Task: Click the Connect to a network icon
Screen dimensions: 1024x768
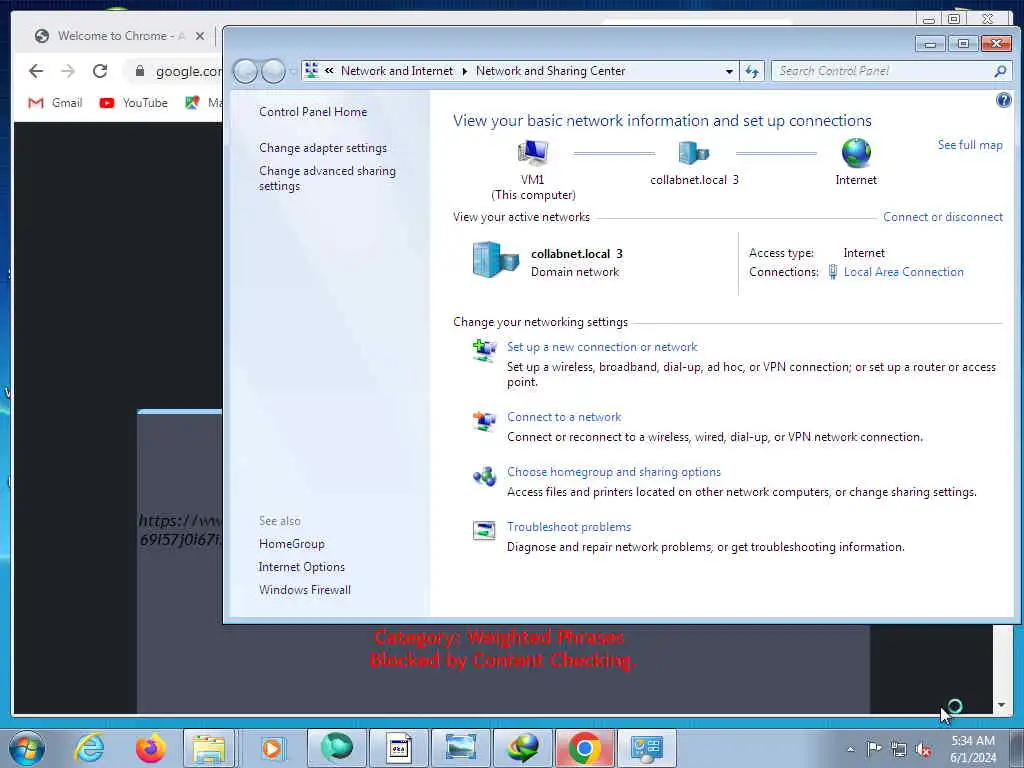Action: click(484, 421)
